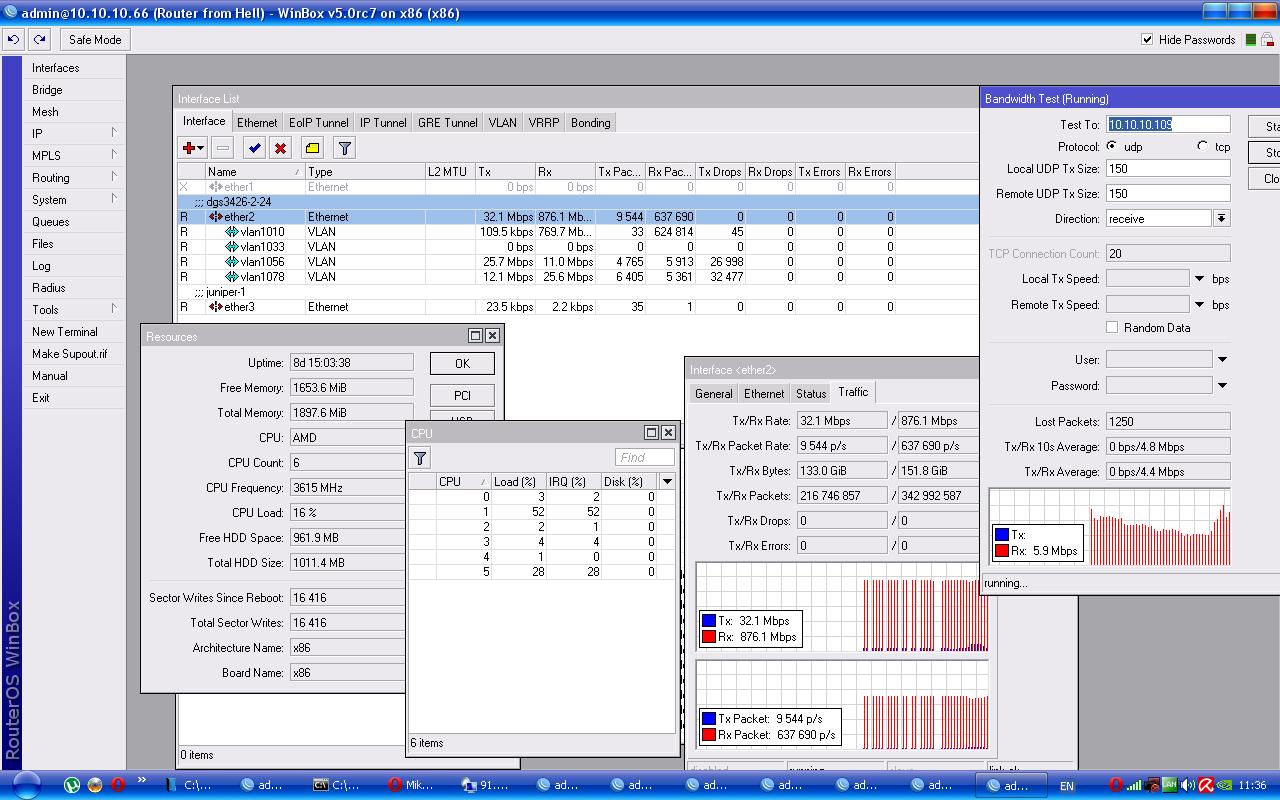Viewport: 1280px width, 800px height.
Task: Open the Direction dropdown
Action: 1222,219
